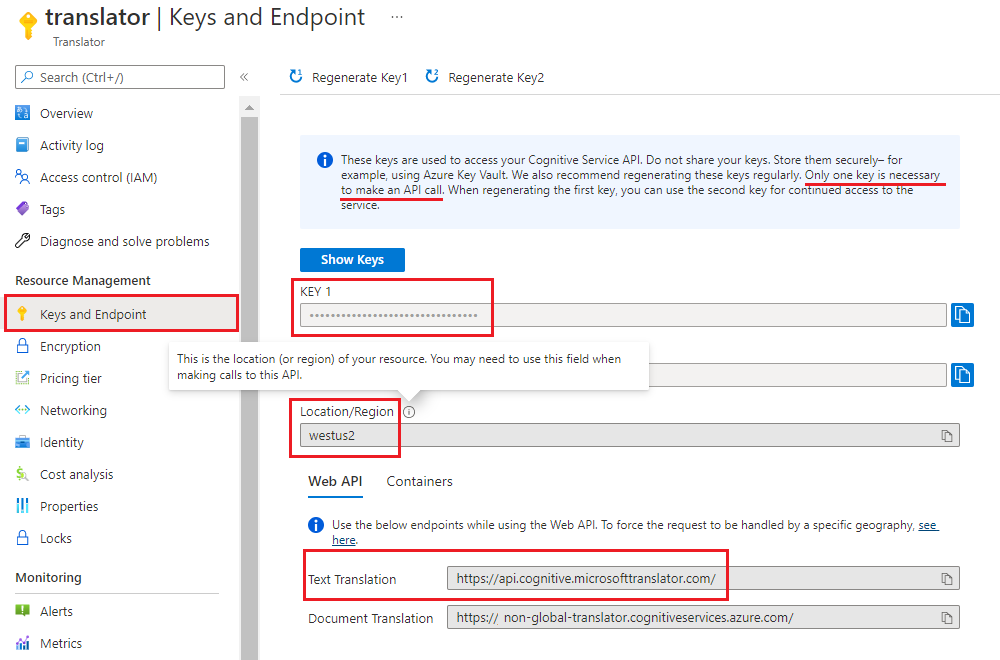Open Access control (IAM) page
Screen dimensions: 1000x660
point(98,177)
